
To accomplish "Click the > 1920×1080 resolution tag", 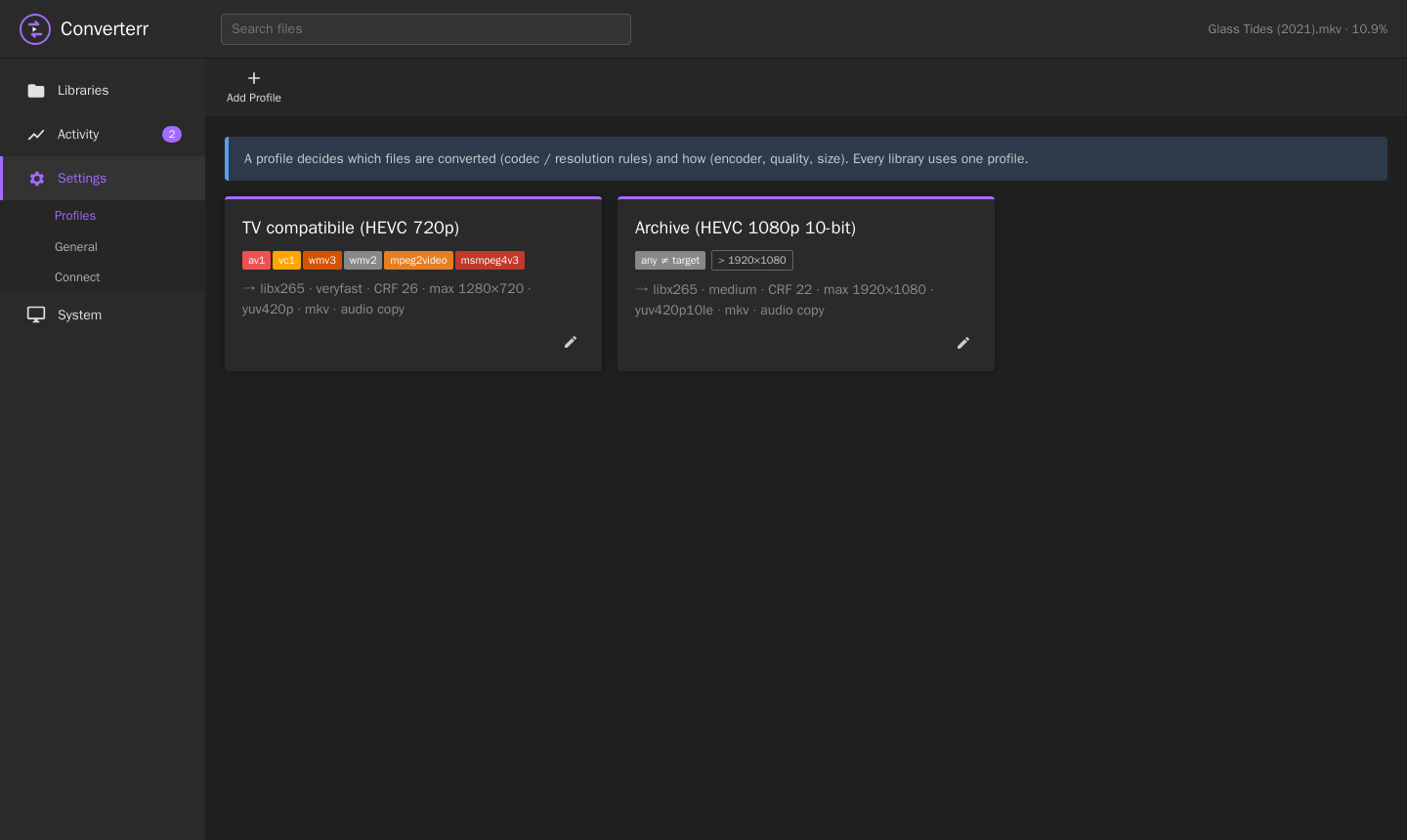I will (752, 260).
